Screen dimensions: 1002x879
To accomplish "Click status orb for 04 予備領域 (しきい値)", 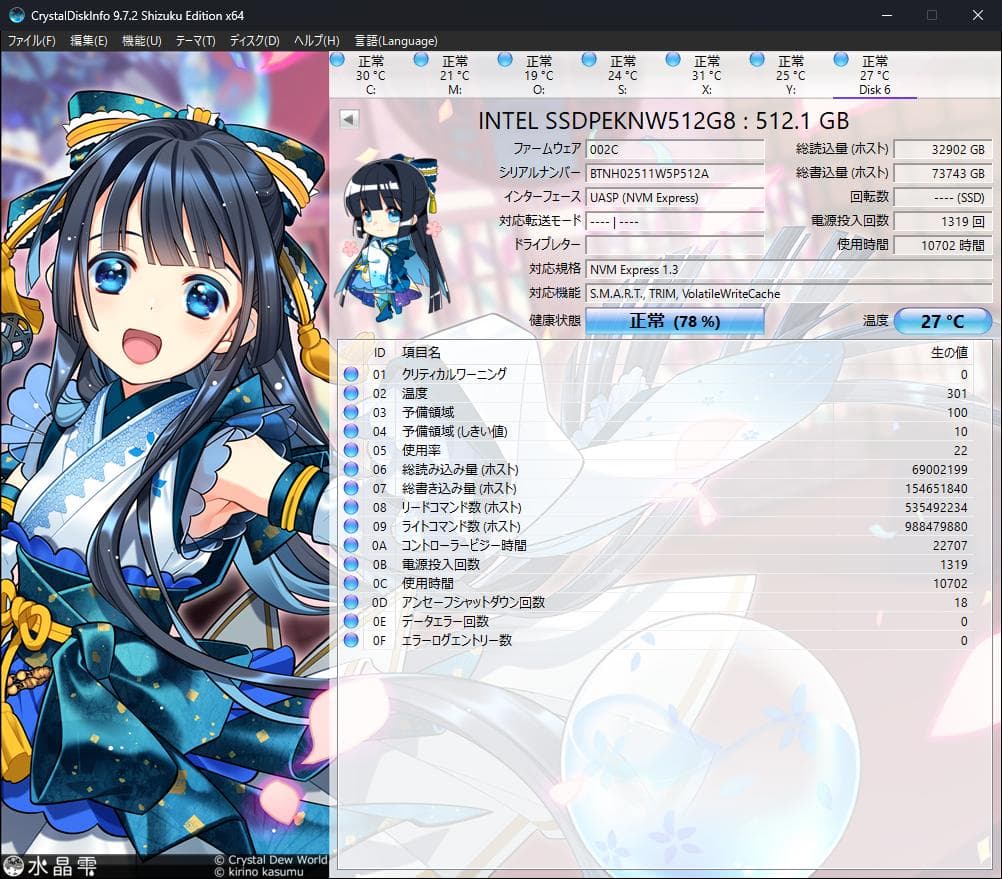I will point(351,431).
